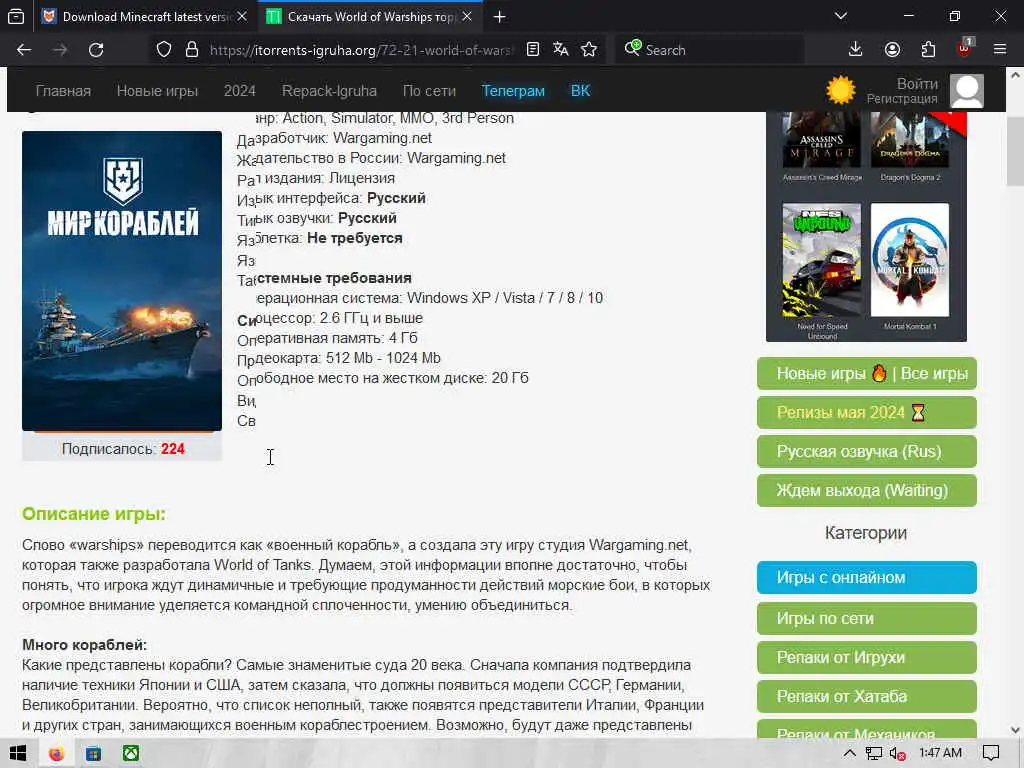
Task: Open the Игры по сети category
Action: (867, 618)
